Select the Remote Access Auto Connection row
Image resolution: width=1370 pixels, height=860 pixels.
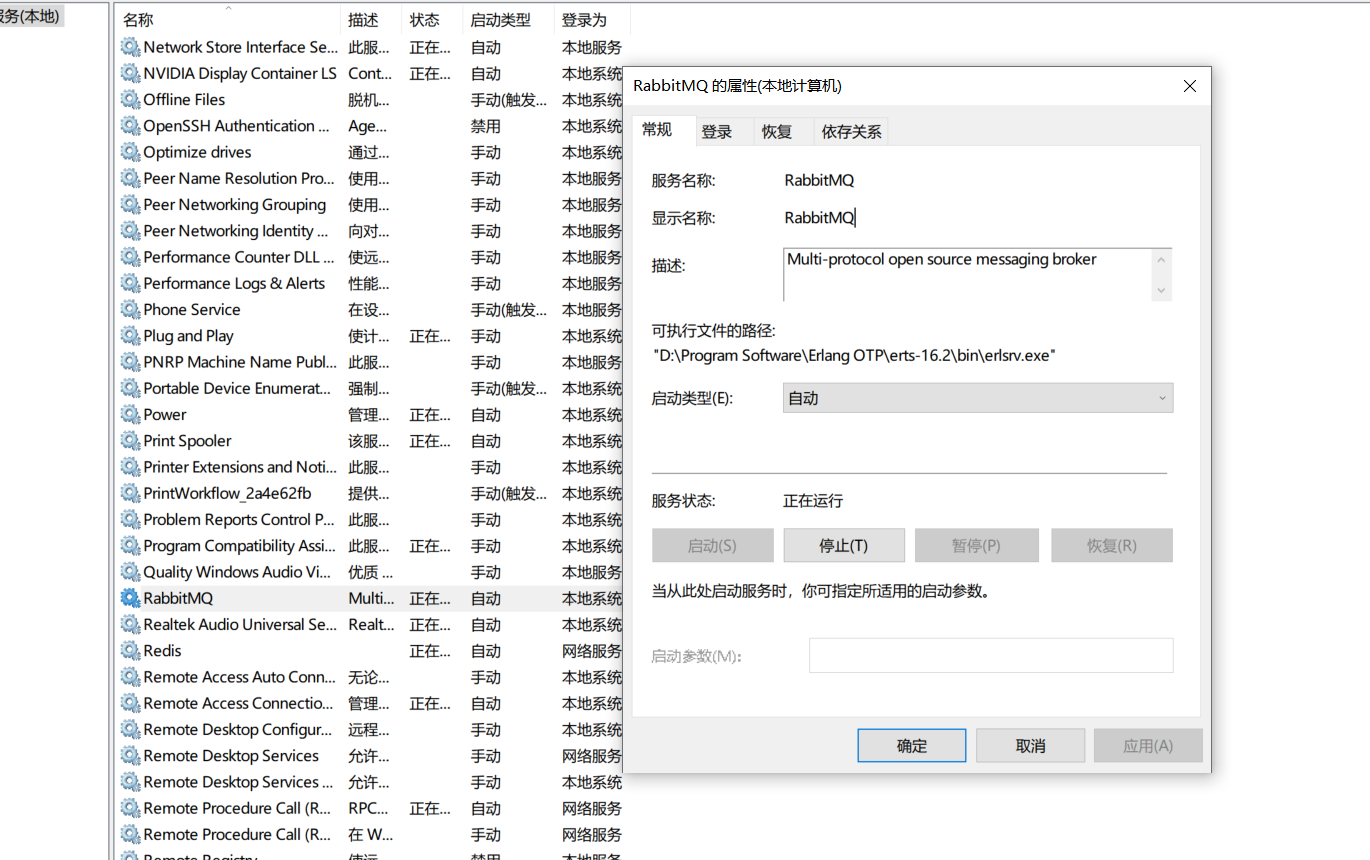(370, 677)
